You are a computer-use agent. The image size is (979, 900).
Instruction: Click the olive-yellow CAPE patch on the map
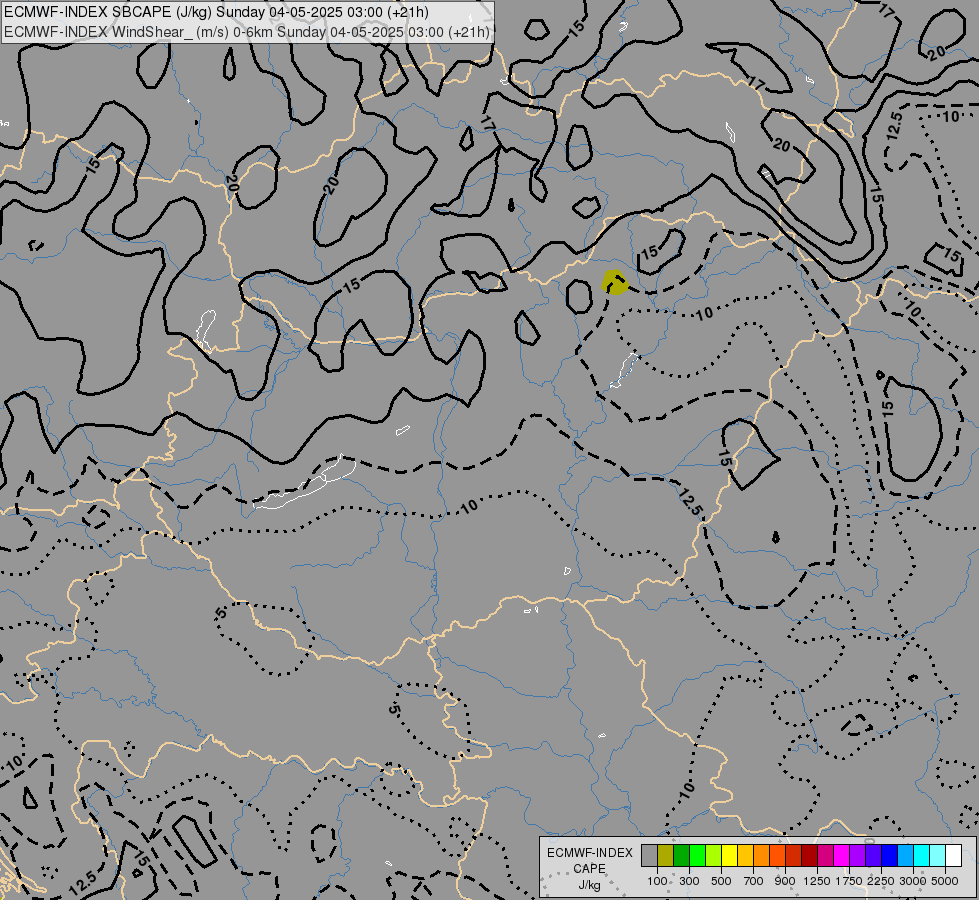point(614,282)
